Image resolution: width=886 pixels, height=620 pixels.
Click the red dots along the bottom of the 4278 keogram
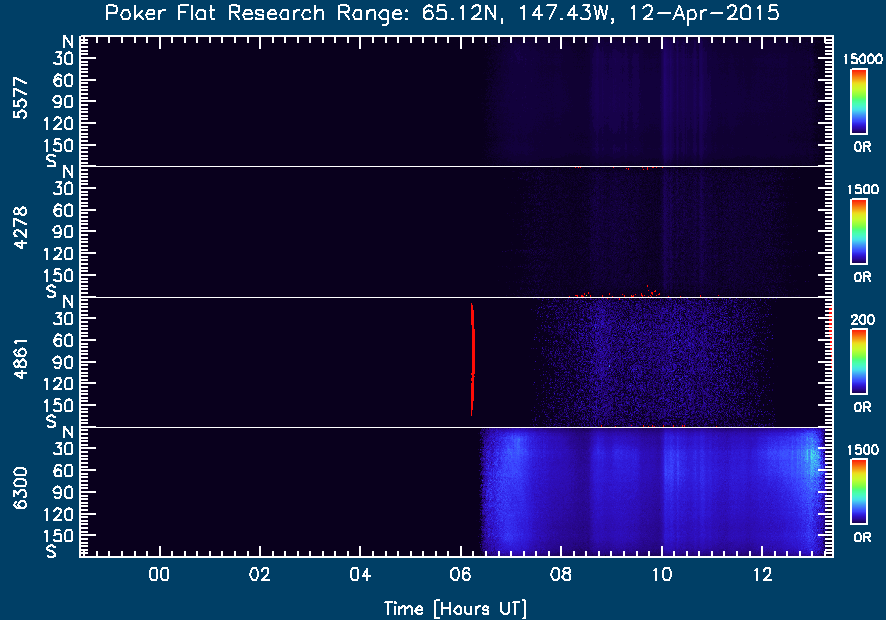pos(619,293)
